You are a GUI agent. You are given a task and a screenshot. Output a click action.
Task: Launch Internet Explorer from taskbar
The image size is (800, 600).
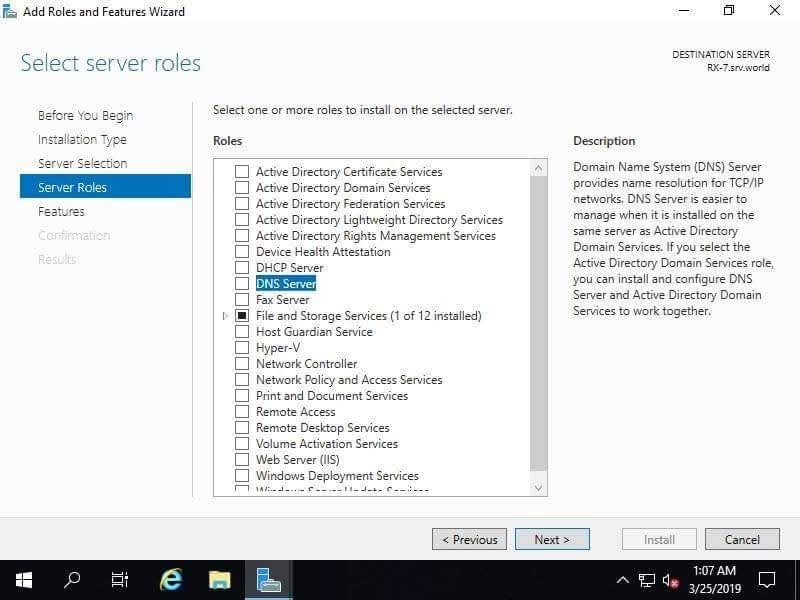(170, 580)
